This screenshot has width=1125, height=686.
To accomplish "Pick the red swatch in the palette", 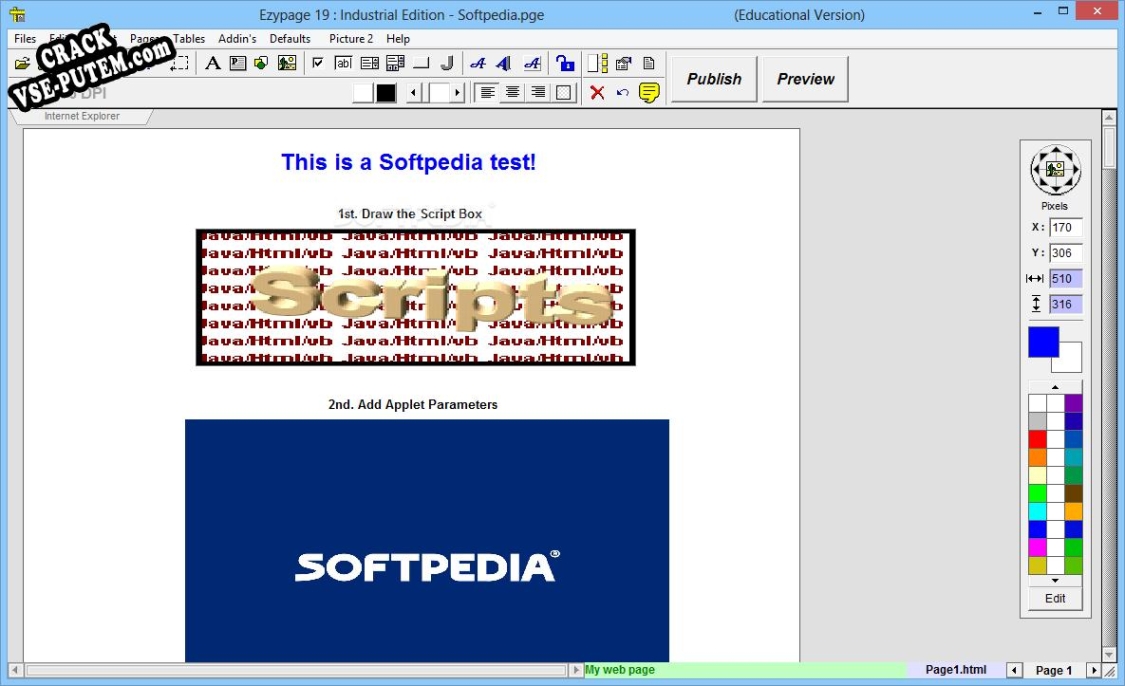I will [1037, 439].
